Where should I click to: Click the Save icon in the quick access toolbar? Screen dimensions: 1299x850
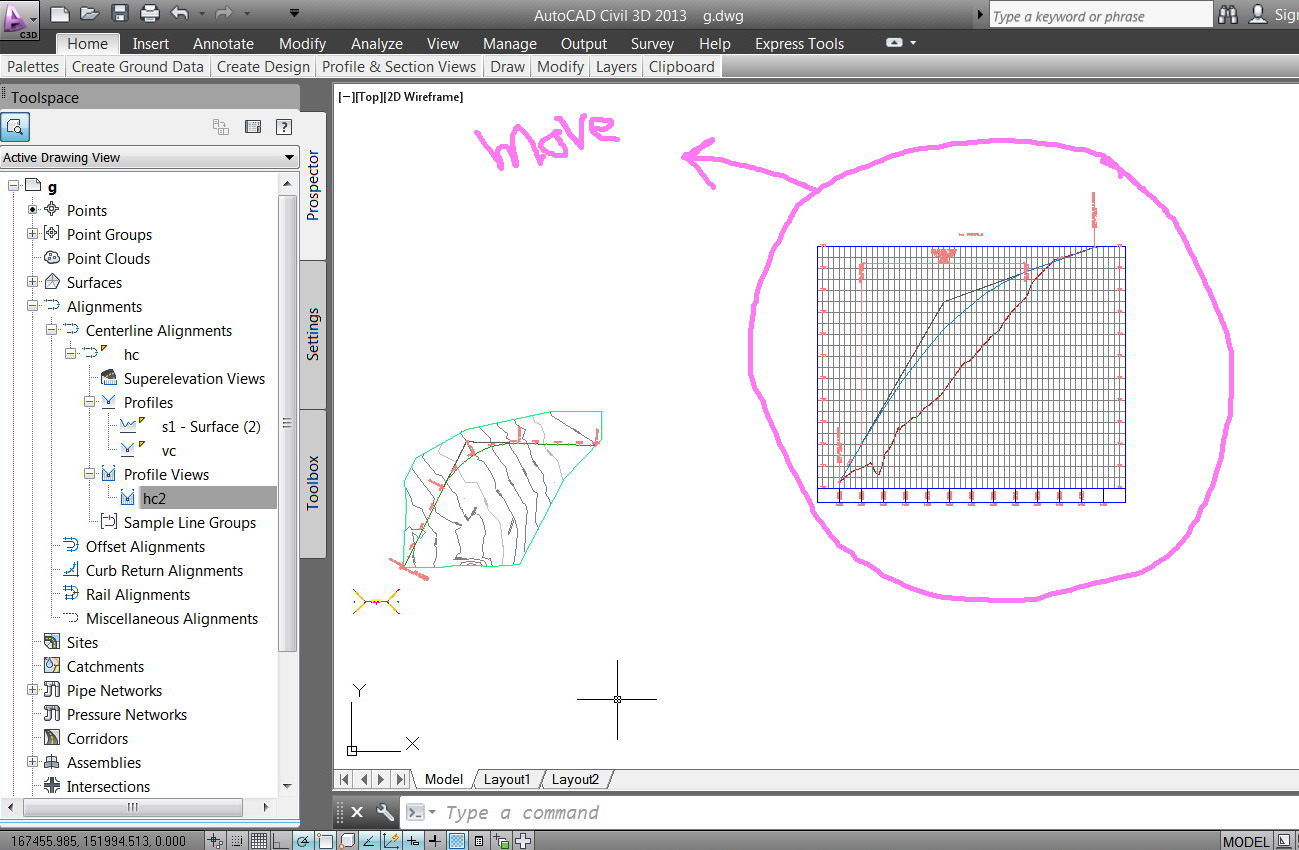[120, 14]
